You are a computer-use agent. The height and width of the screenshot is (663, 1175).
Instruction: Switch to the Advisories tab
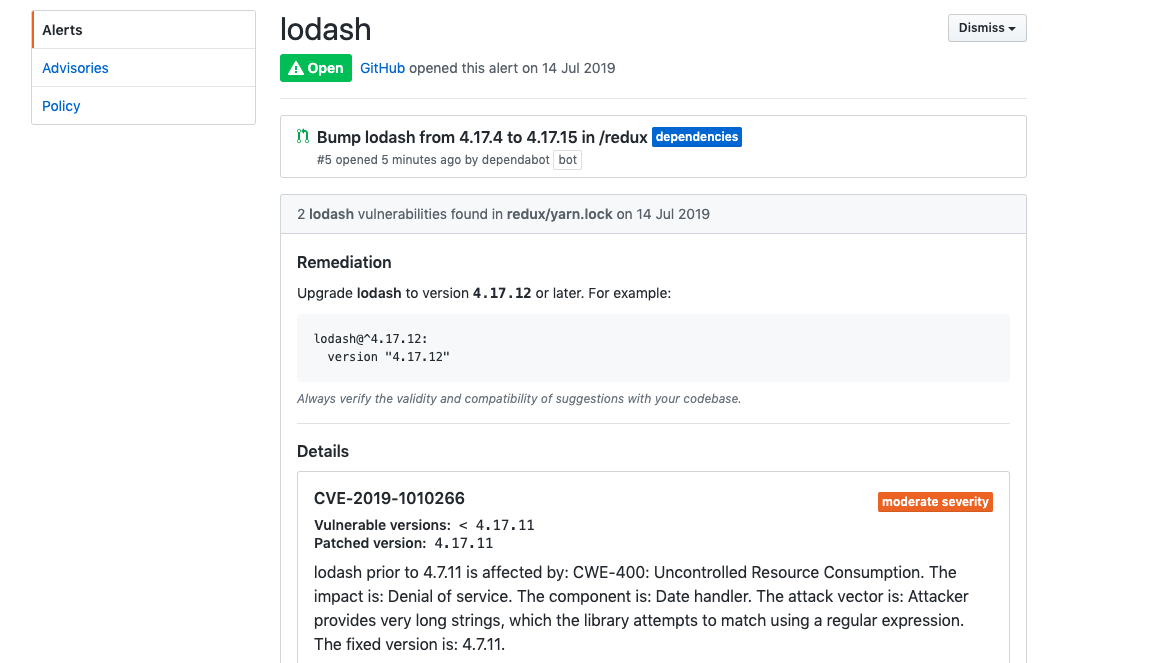[x=75, y=68]
